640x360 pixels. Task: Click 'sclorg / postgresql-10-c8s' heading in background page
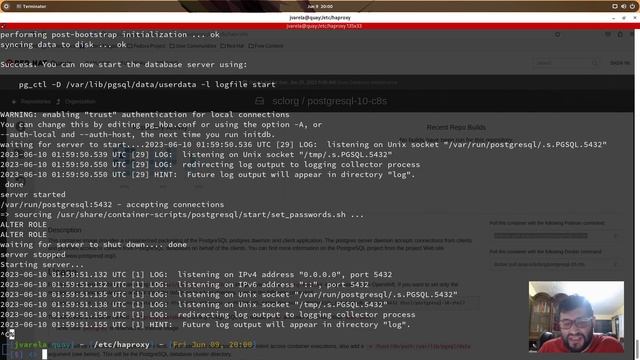(x=329, y=101)
